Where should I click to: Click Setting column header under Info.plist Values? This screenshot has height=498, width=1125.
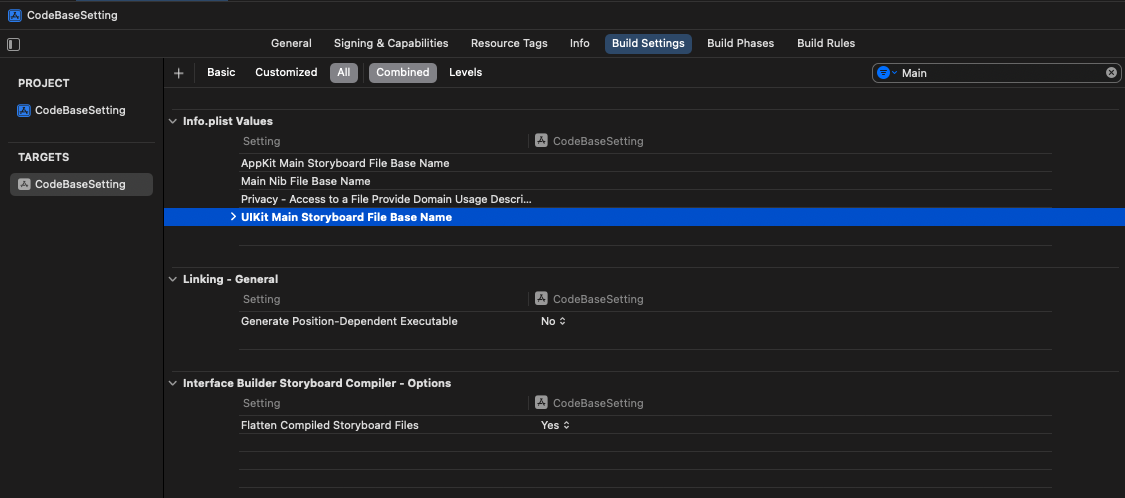pyautogui.click(x=261, y=141)
